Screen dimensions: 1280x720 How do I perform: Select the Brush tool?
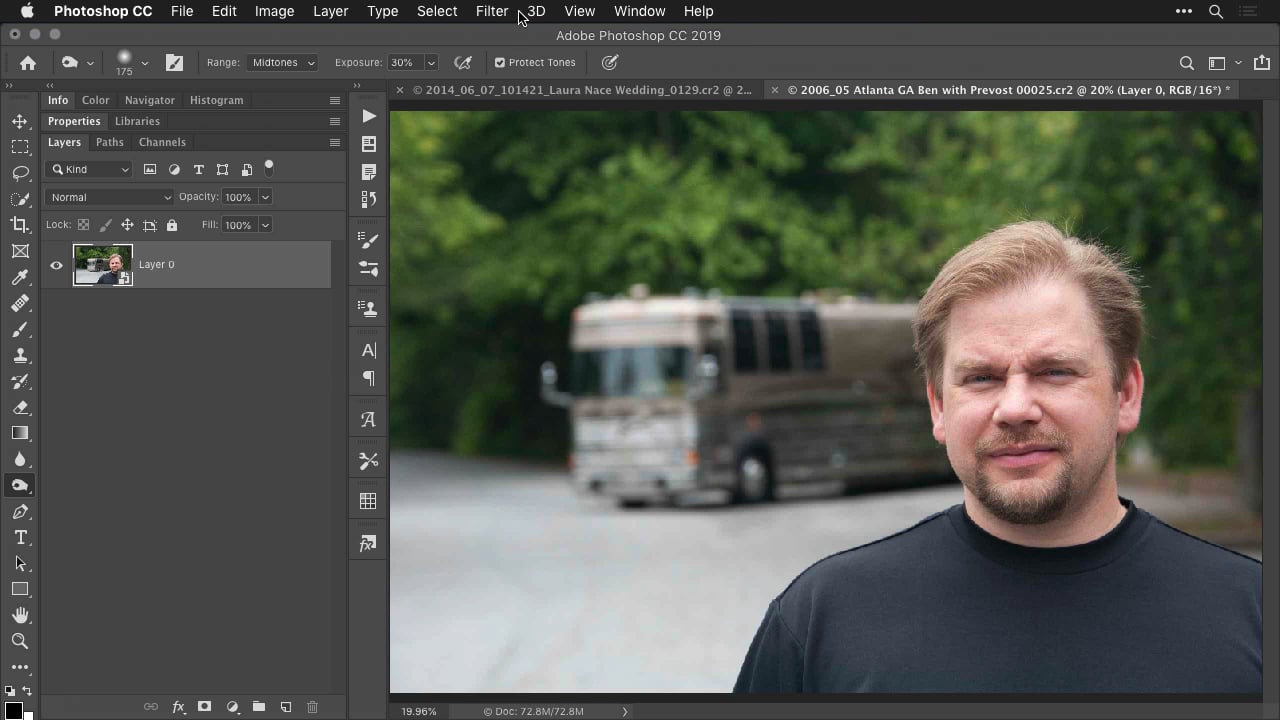[x=20, y=329]
